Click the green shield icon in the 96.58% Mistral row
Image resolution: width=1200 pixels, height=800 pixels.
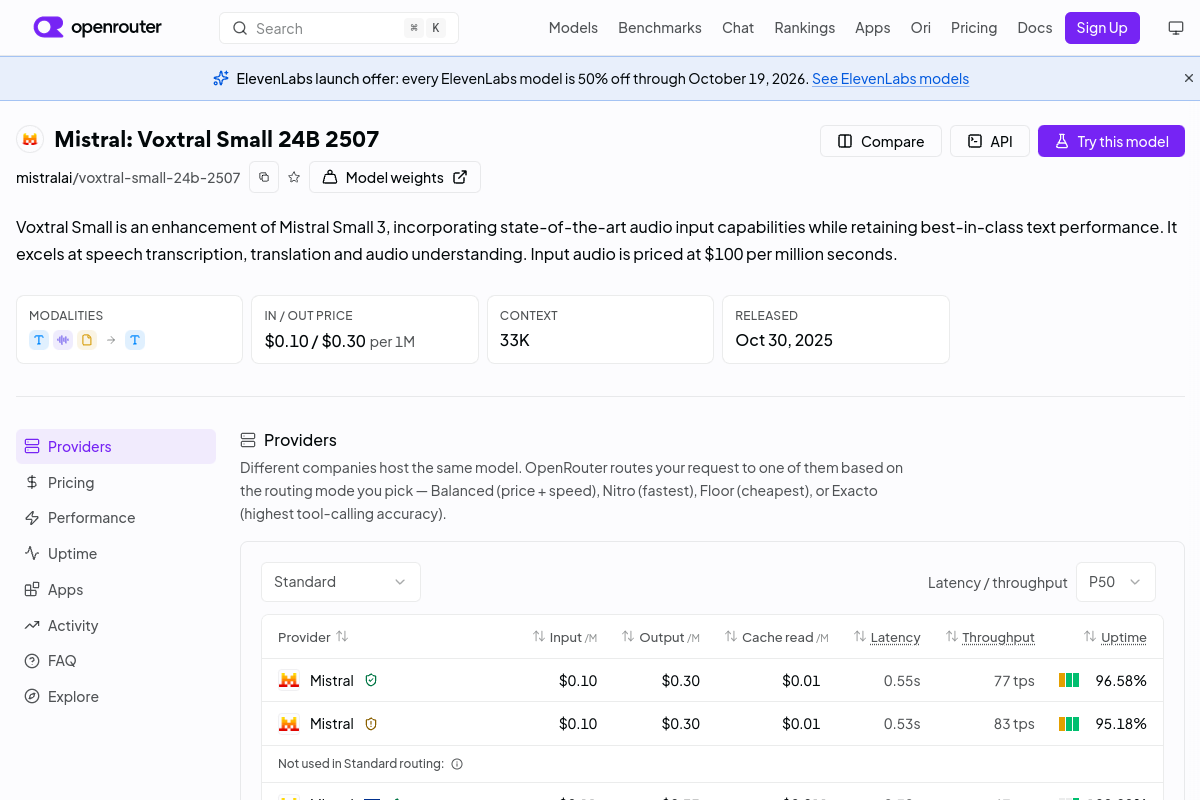[371, 680]
